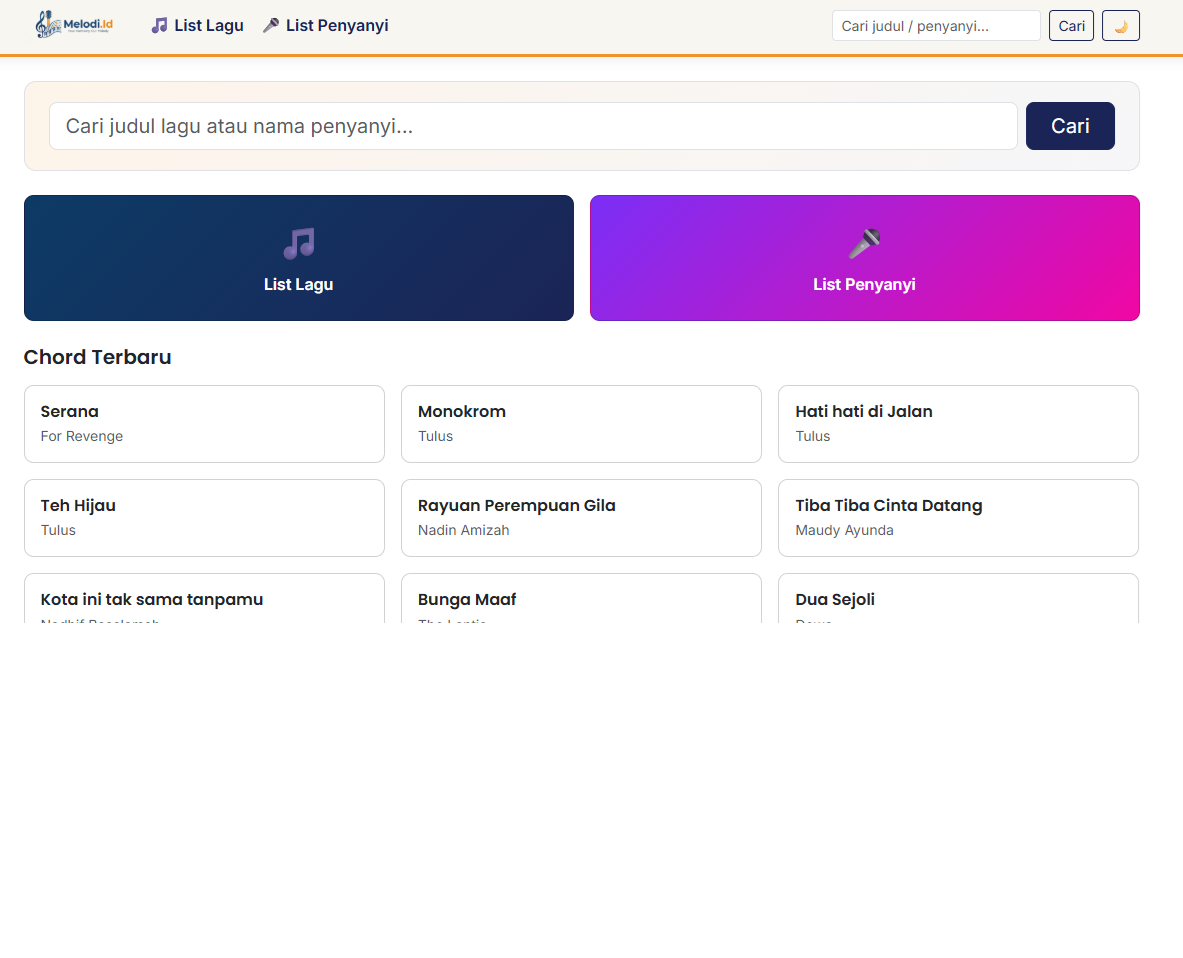Click the List Penyanyi card label
The width and height of the screenshot is (1183, 958).
(x=865, y=284)
